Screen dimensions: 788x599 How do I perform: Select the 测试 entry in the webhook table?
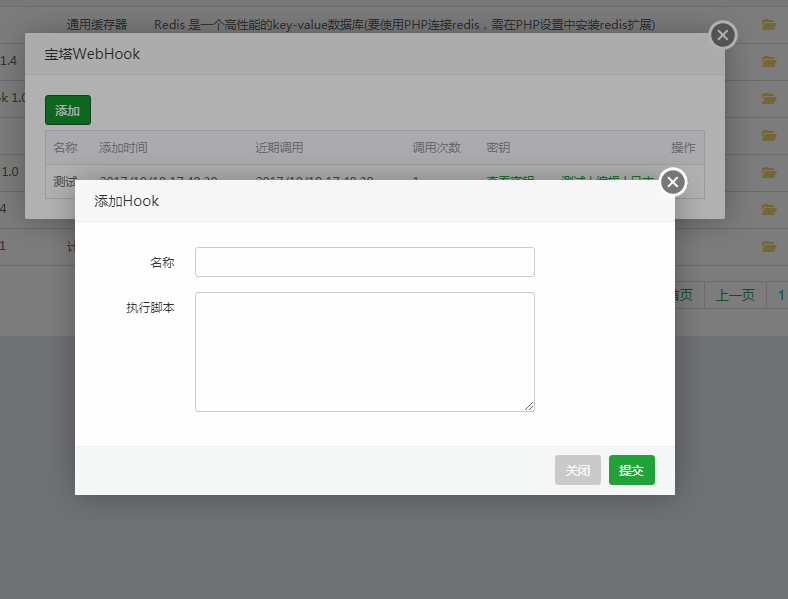pos(64,179)
